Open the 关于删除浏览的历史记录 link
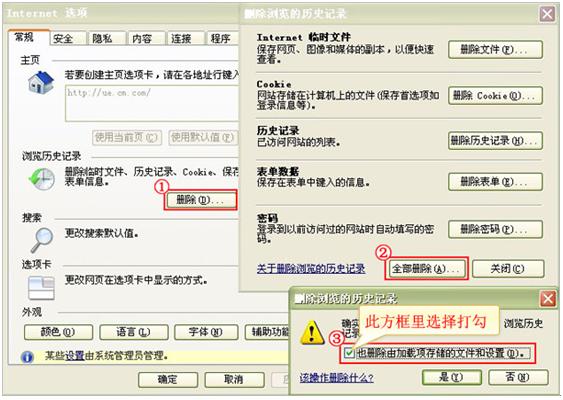Image resolution: width=563 pixels, height=400 pixels. point(311,269)
